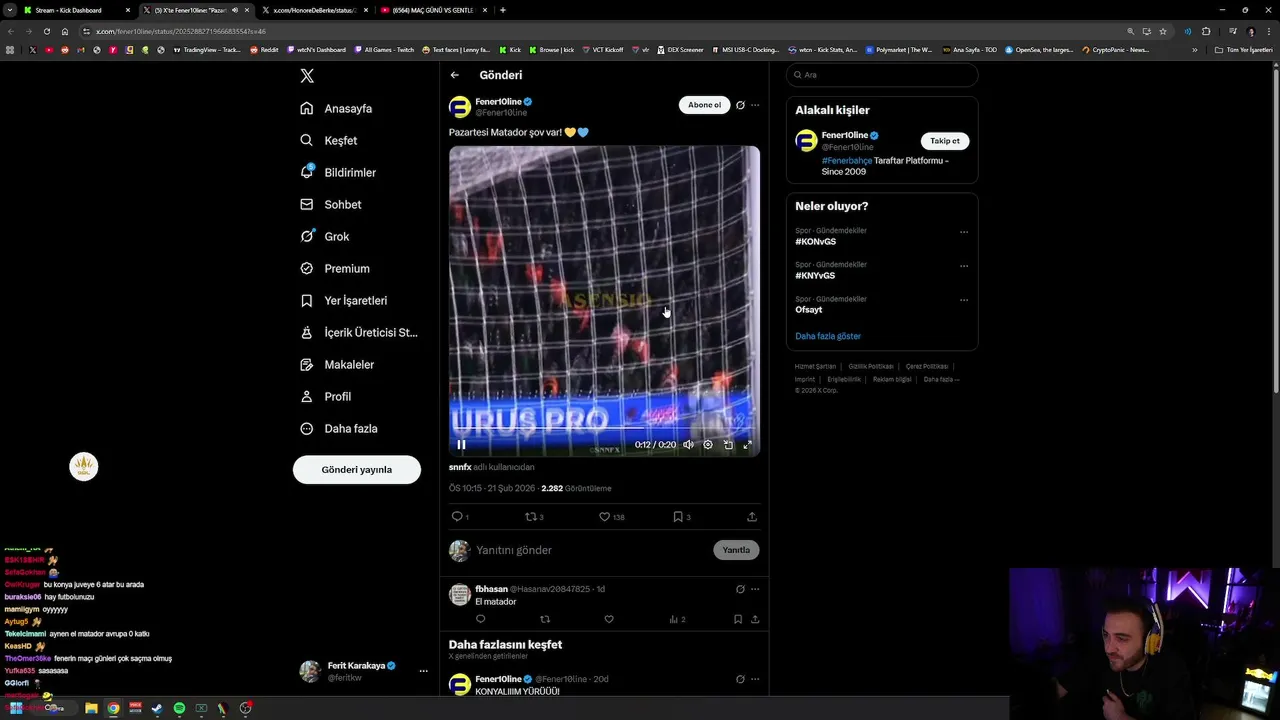Like fbhasan's El matador reply
The height and width of the screenshot is (720, 1280).
point(608,619)
